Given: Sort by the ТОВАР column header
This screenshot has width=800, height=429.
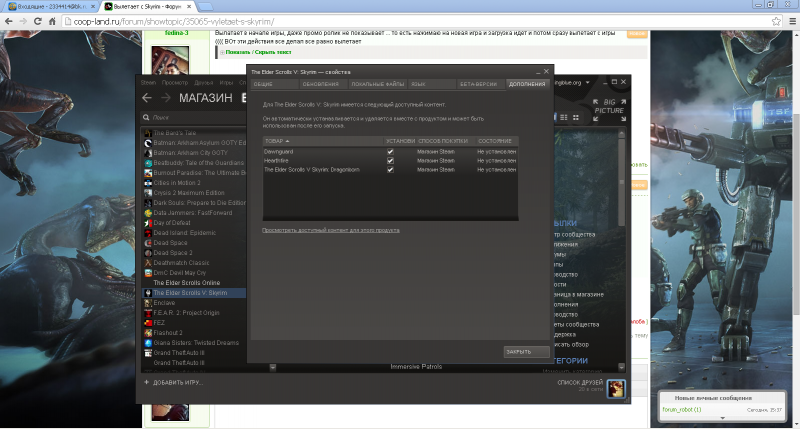Looking at the screenshot, I should [323, 141].
